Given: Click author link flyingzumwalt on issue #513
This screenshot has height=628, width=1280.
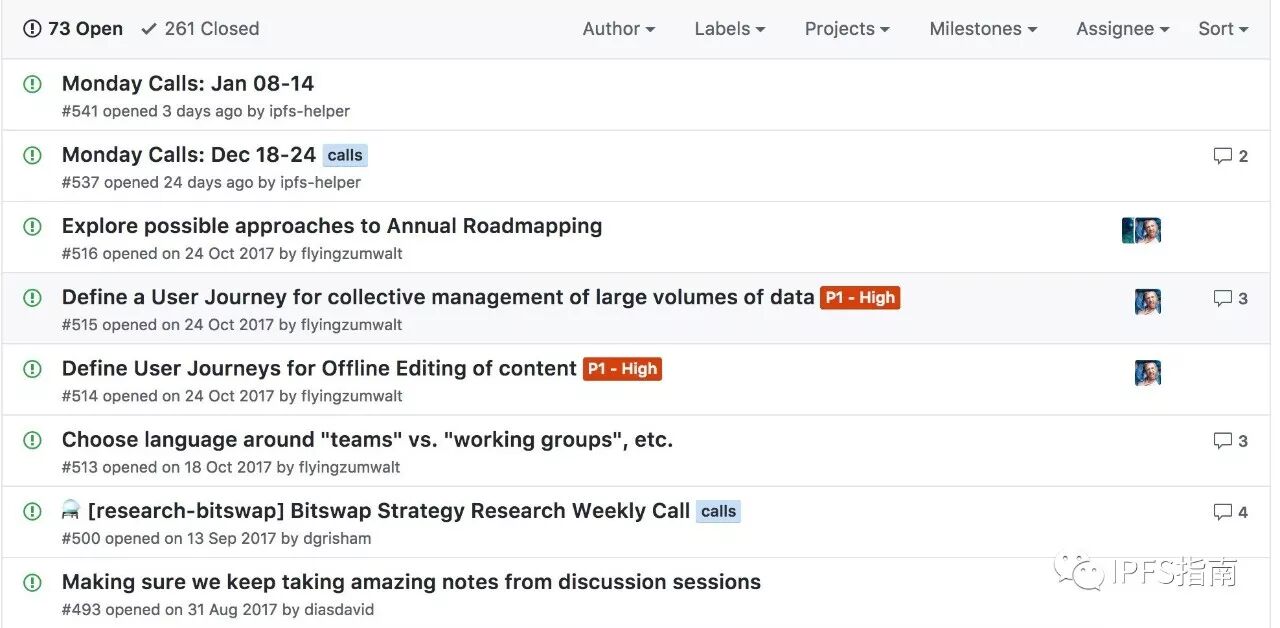Looking at the screenshot, I should click(x=350, y=467).
